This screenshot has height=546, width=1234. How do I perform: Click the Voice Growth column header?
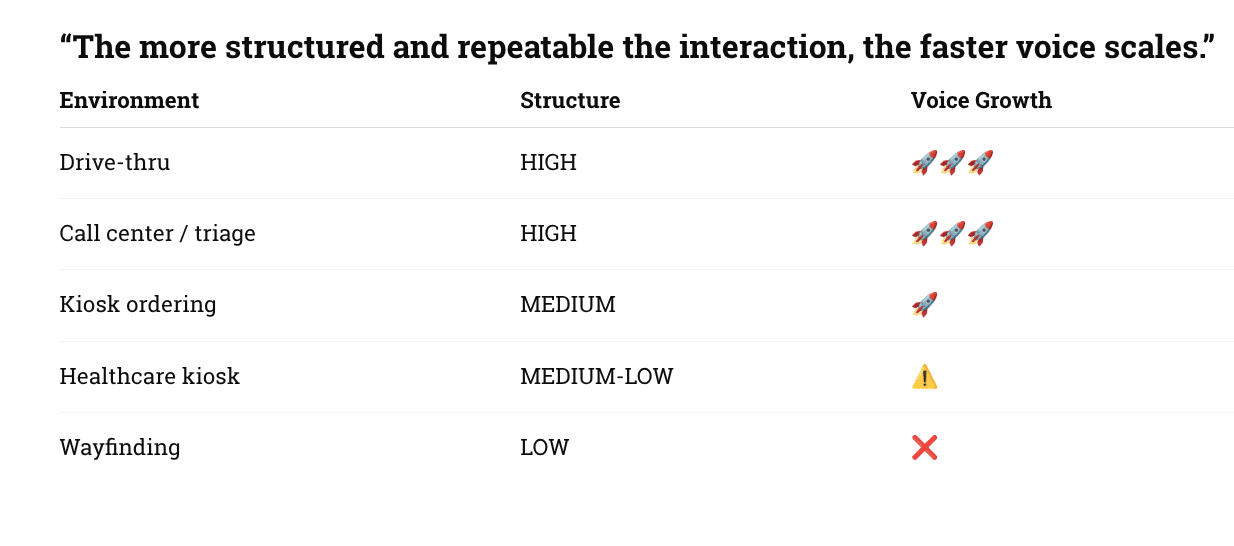coord(981,101)
